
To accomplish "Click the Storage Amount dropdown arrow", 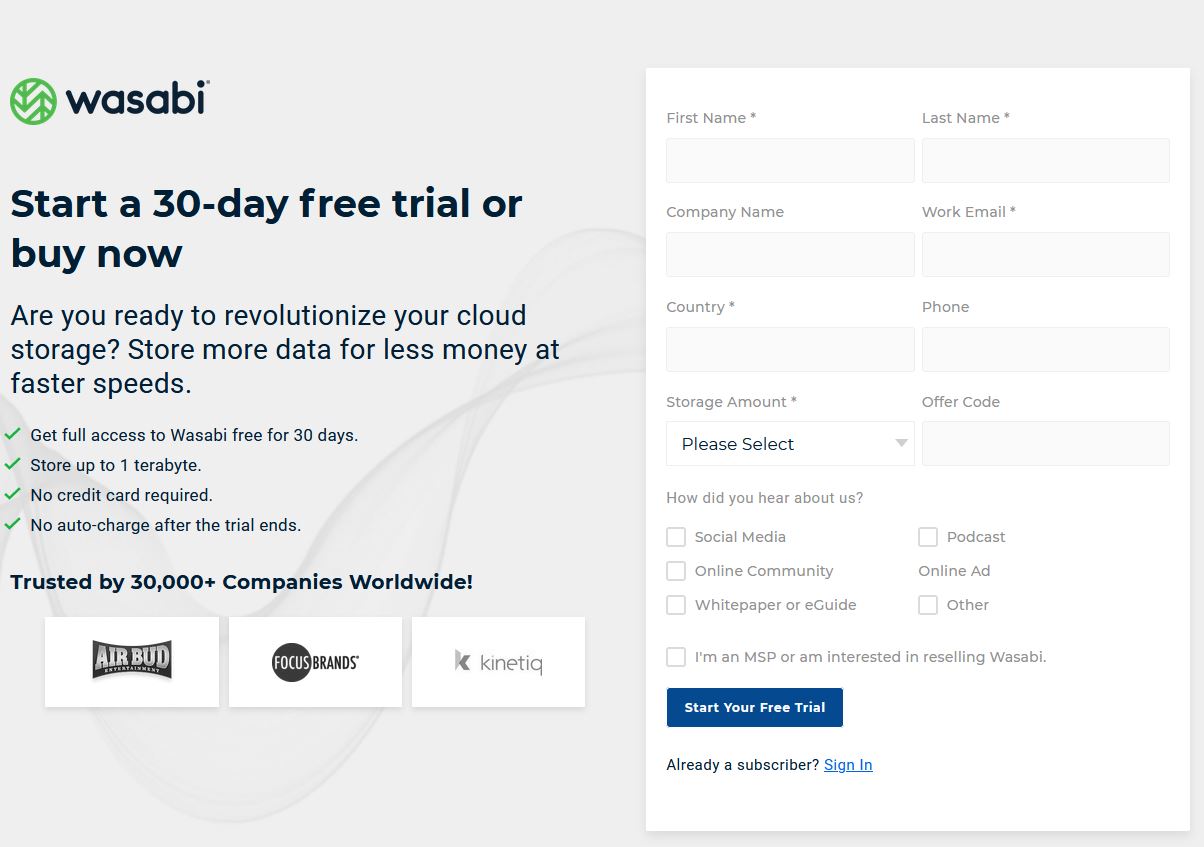I will click(x=901, y=444).
